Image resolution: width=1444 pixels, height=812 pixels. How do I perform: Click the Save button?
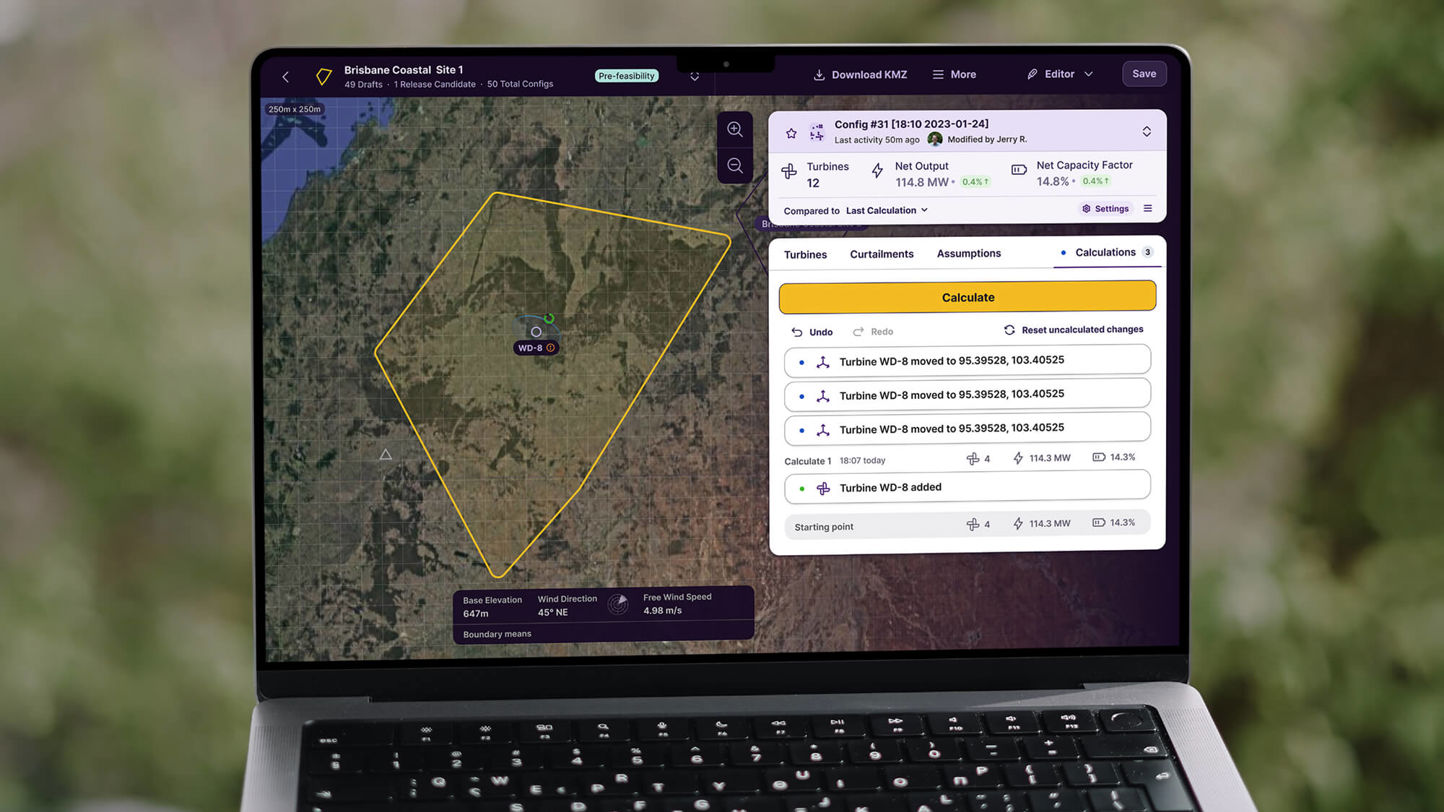click(x=1144, y=74)
